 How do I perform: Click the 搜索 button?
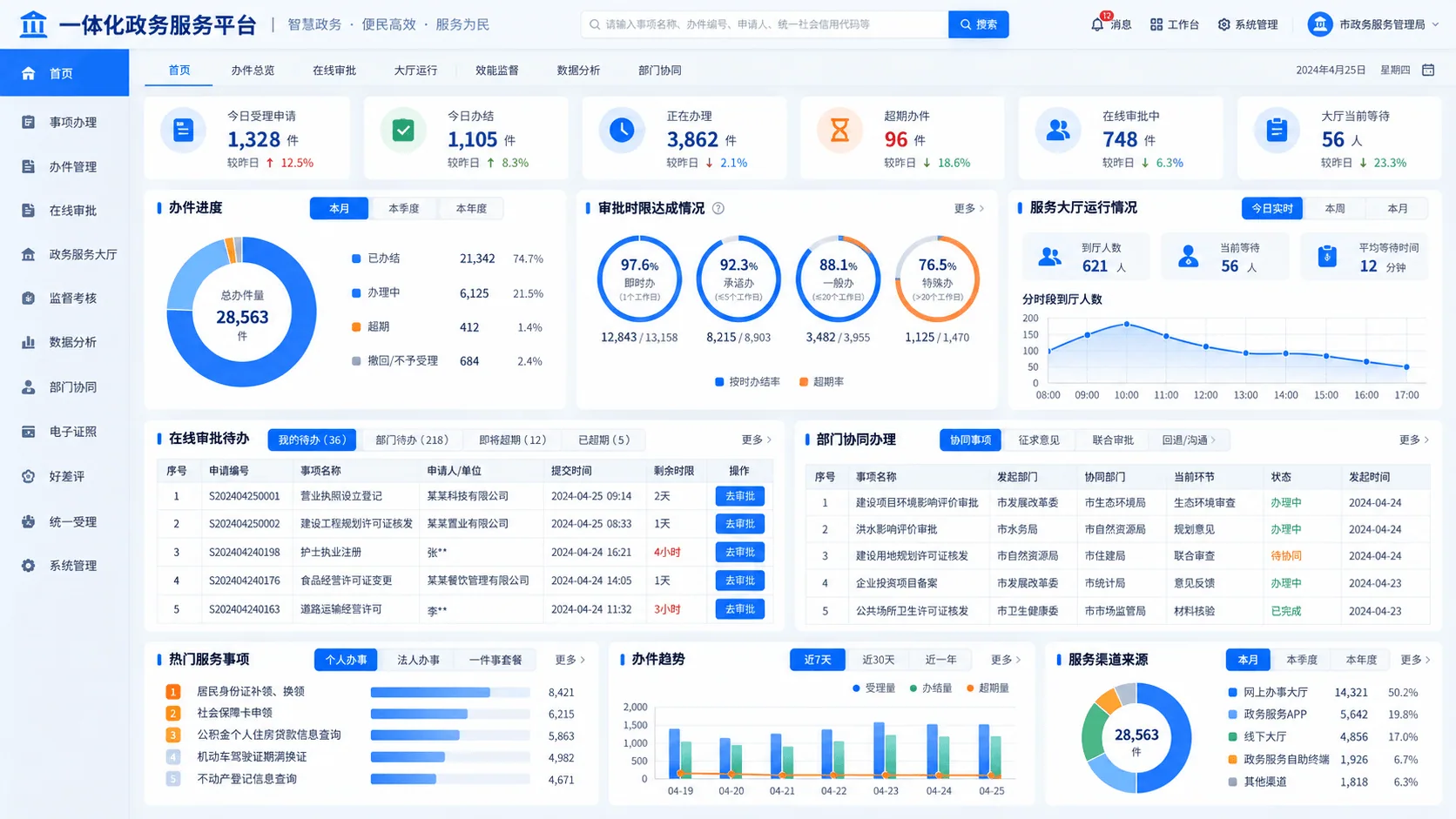(978, 24)
